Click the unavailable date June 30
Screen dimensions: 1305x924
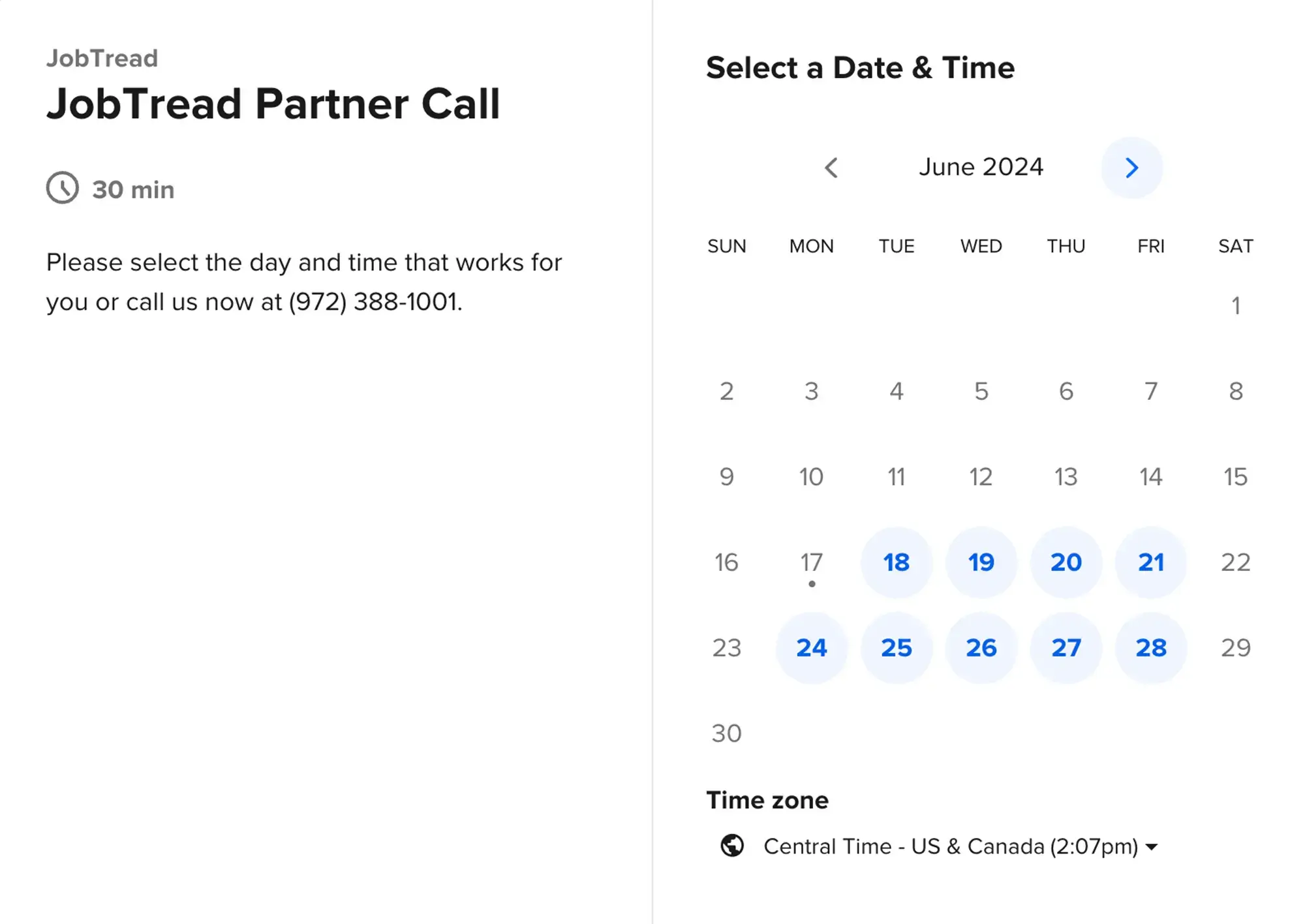726,733
